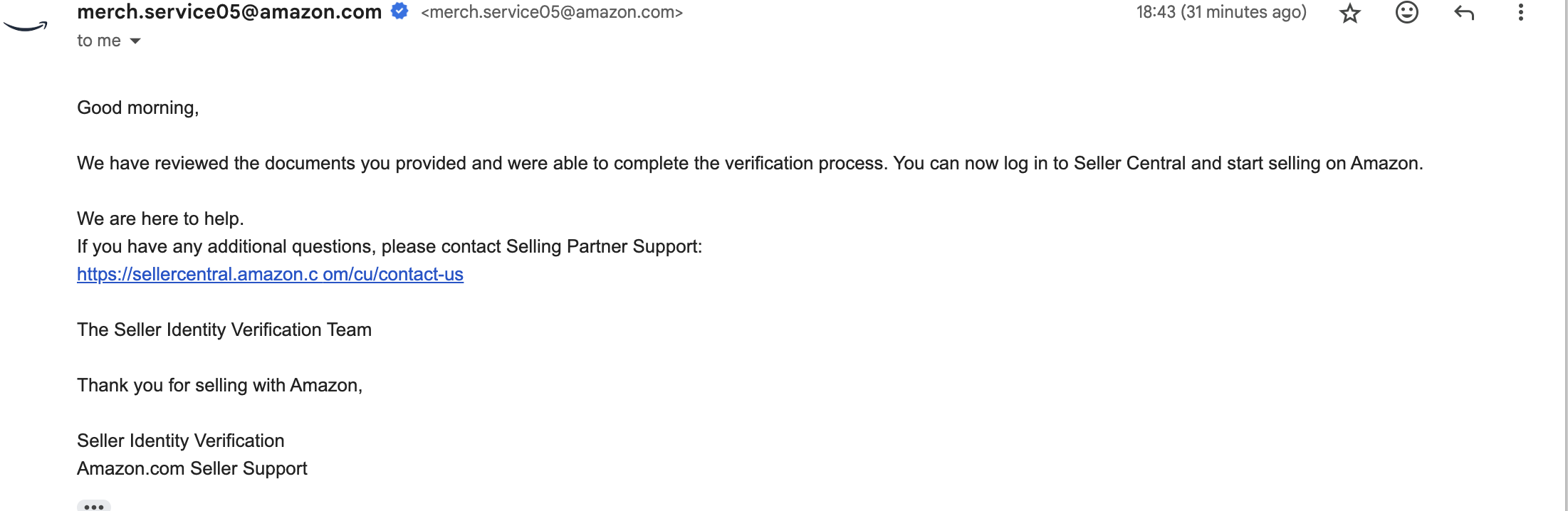
Task: Show trimmed content via the ellipsis button
Action: (94, 506)
